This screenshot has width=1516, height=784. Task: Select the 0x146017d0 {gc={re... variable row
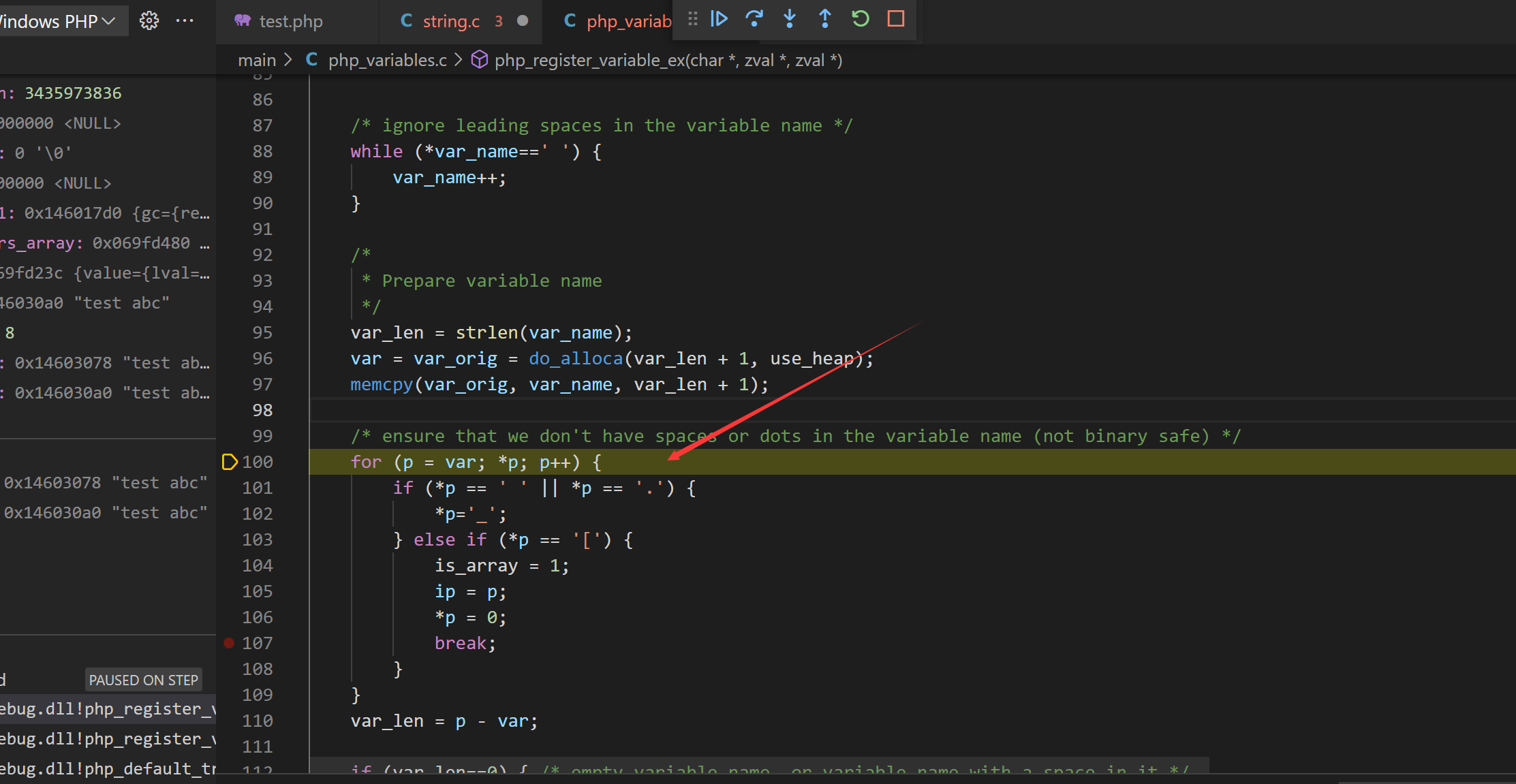tap(108, 213)
